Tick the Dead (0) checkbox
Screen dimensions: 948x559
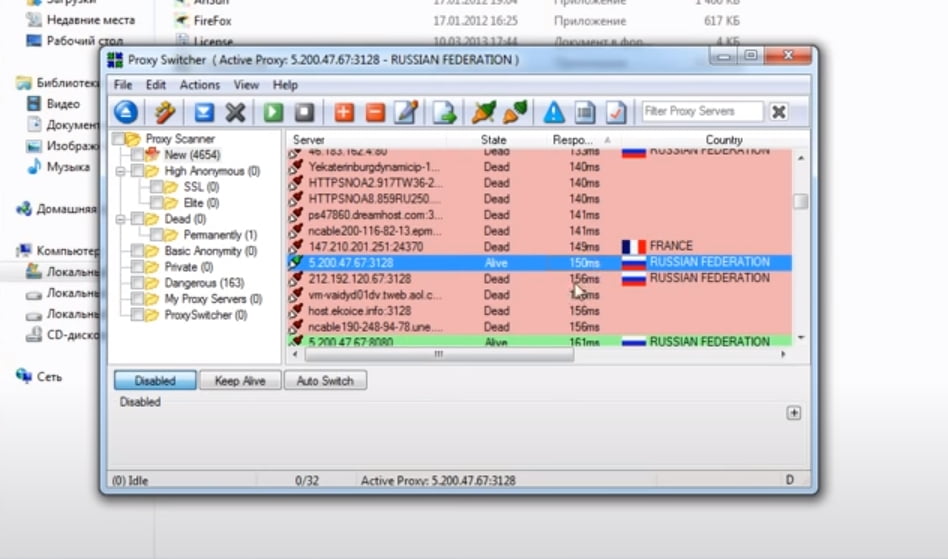[x=137, y=219]
